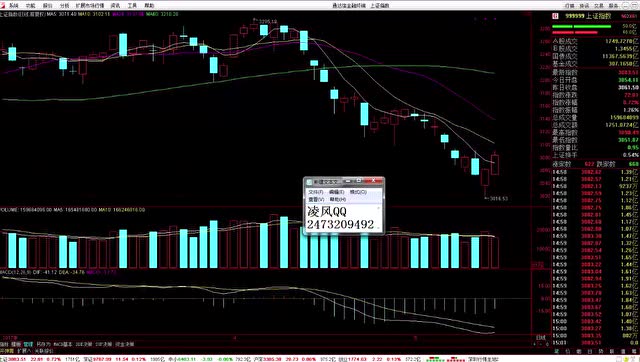
Task: Click the 行情 button at top right
Action: (570, 5)
